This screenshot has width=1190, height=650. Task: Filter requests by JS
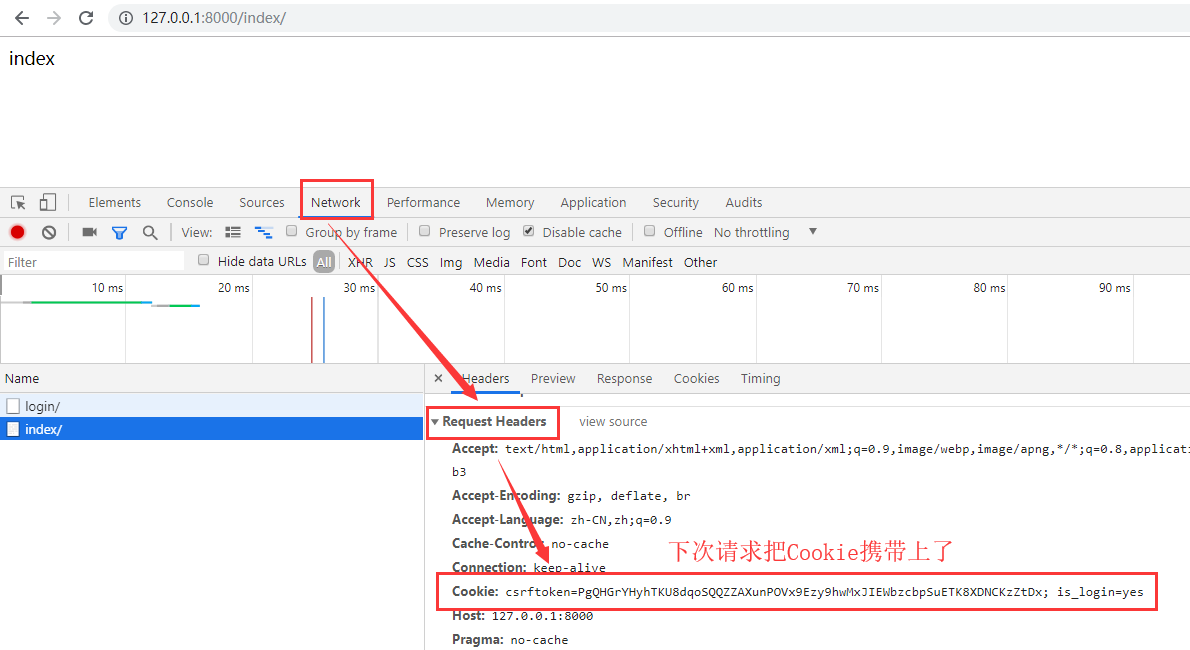[x=389, y=263]
